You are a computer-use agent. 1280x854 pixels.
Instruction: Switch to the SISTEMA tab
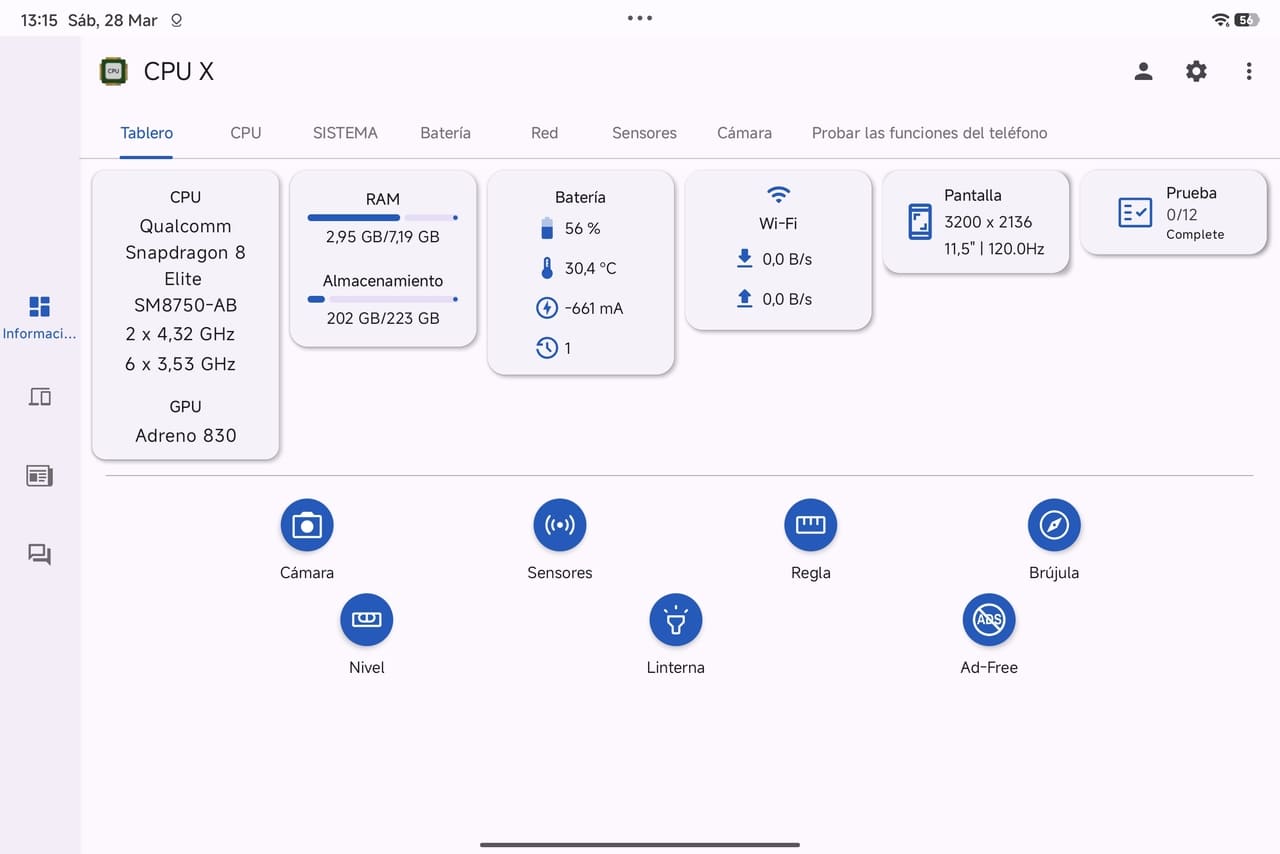point(345,133)
